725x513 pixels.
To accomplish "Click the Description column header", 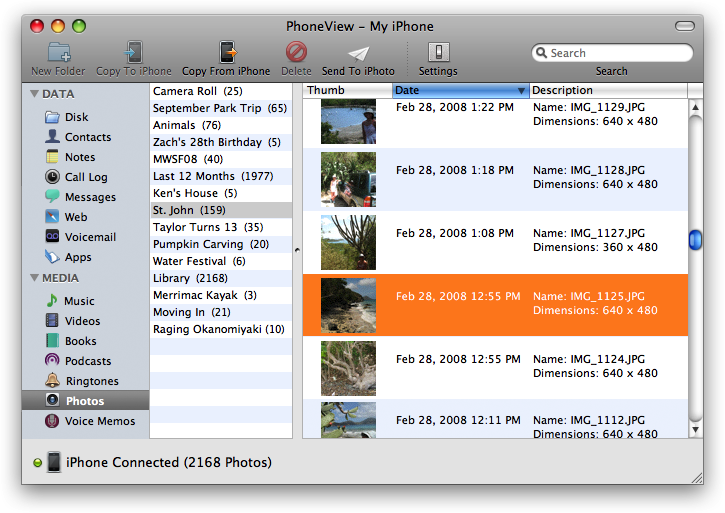I will coord(608,90).
